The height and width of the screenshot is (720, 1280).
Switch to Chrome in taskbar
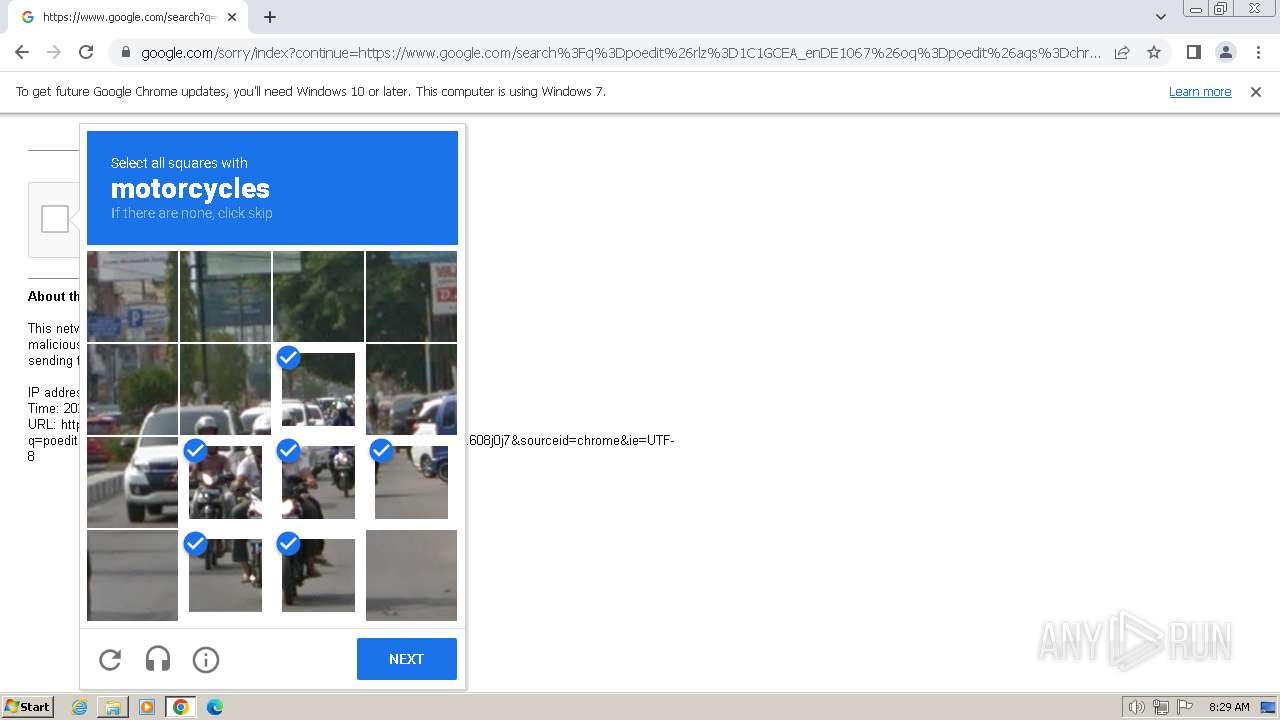click(x=181, y=707)
